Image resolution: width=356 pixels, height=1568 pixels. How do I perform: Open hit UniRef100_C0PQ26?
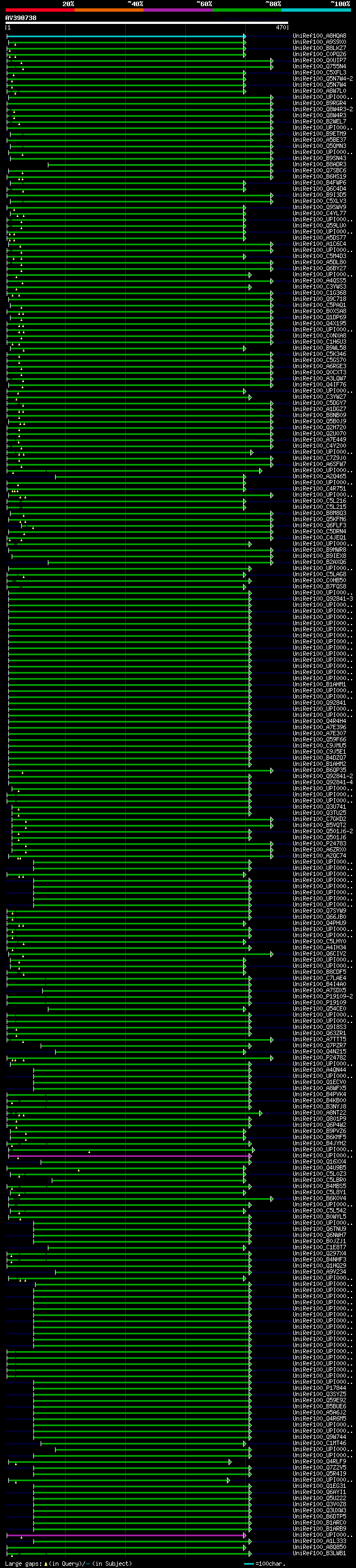[319, 54]
